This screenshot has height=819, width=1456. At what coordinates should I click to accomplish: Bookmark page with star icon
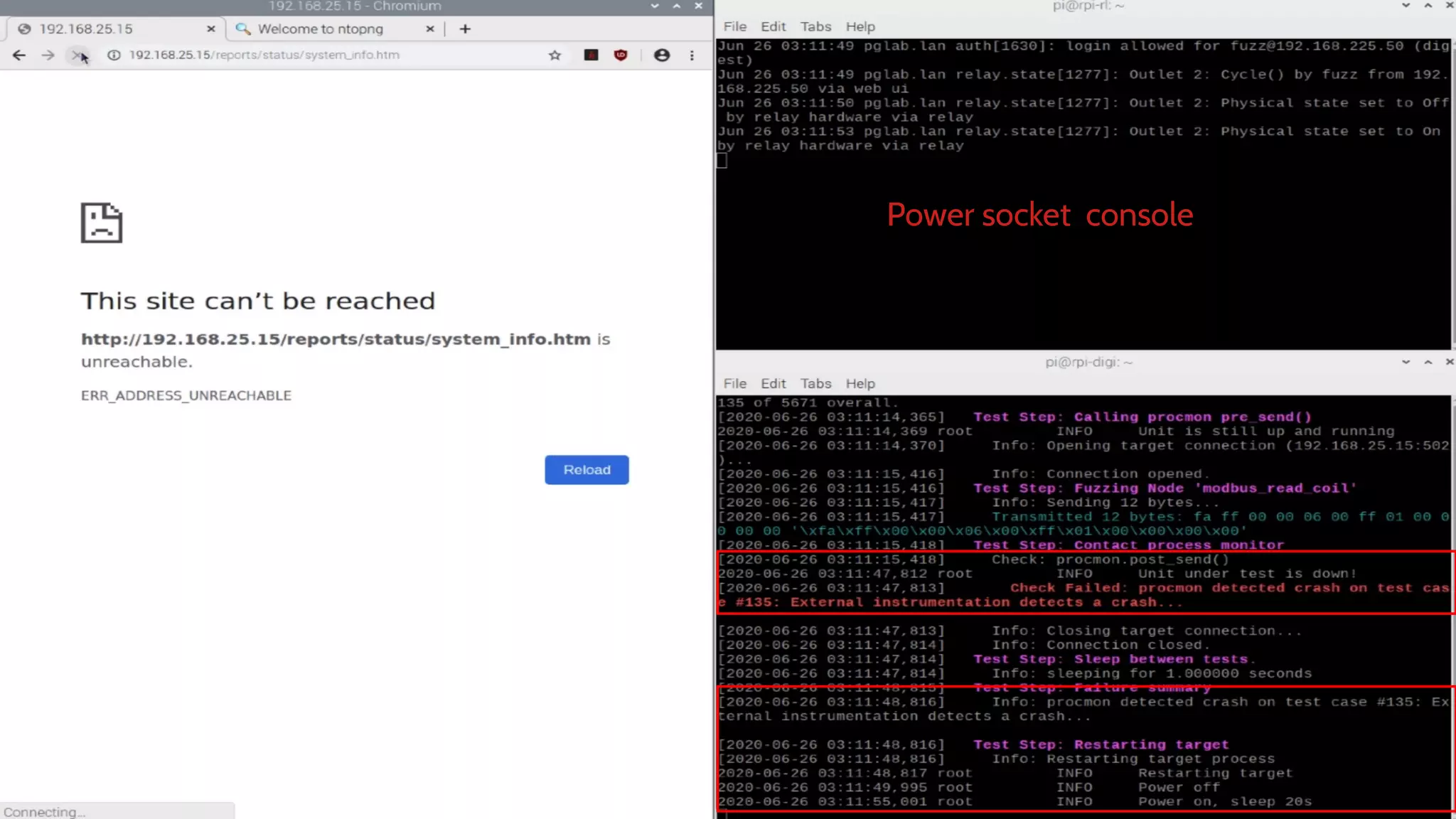tap(555, 55)
